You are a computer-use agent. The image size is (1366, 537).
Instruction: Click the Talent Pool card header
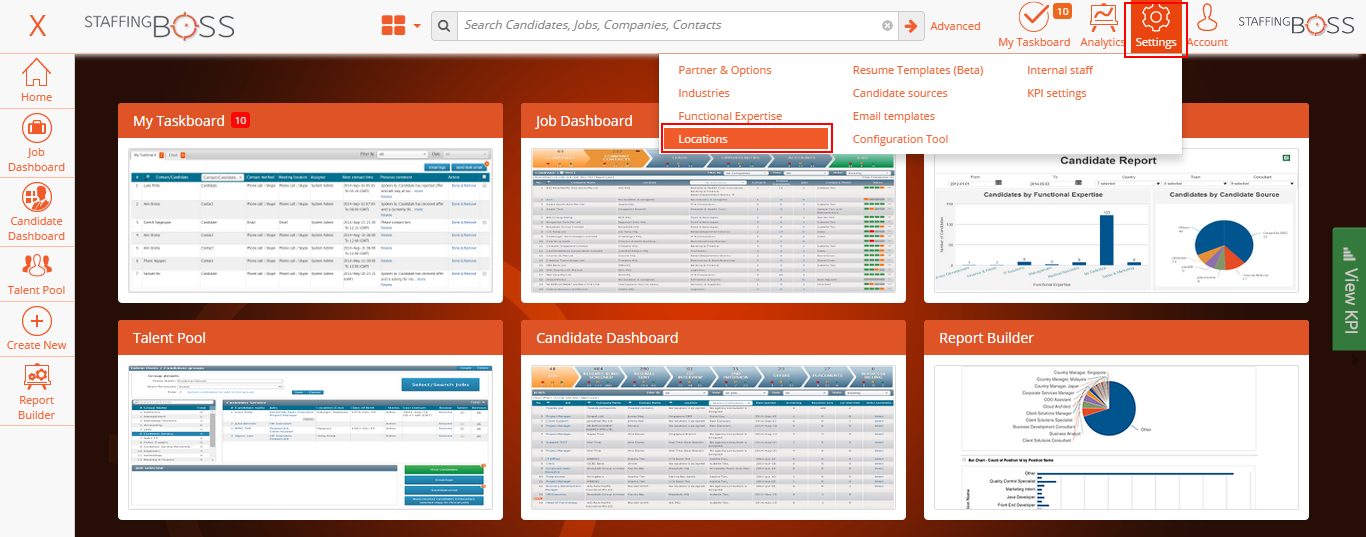310,338
